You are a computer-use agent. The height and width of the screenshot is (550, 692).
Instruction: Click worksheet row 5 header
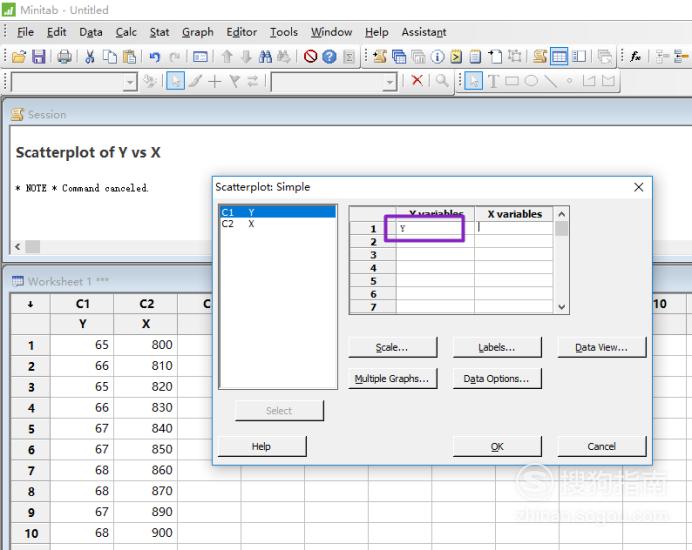tap(30, 429)
